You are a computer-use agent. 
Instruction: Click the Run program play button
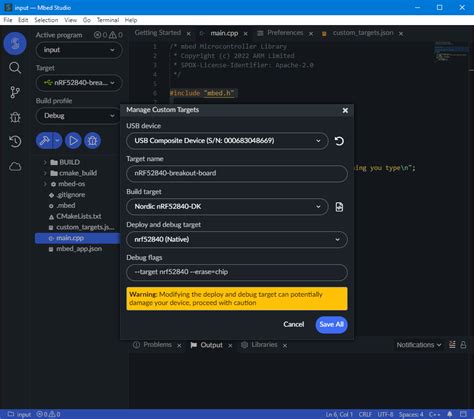click(x=73, y=141)
